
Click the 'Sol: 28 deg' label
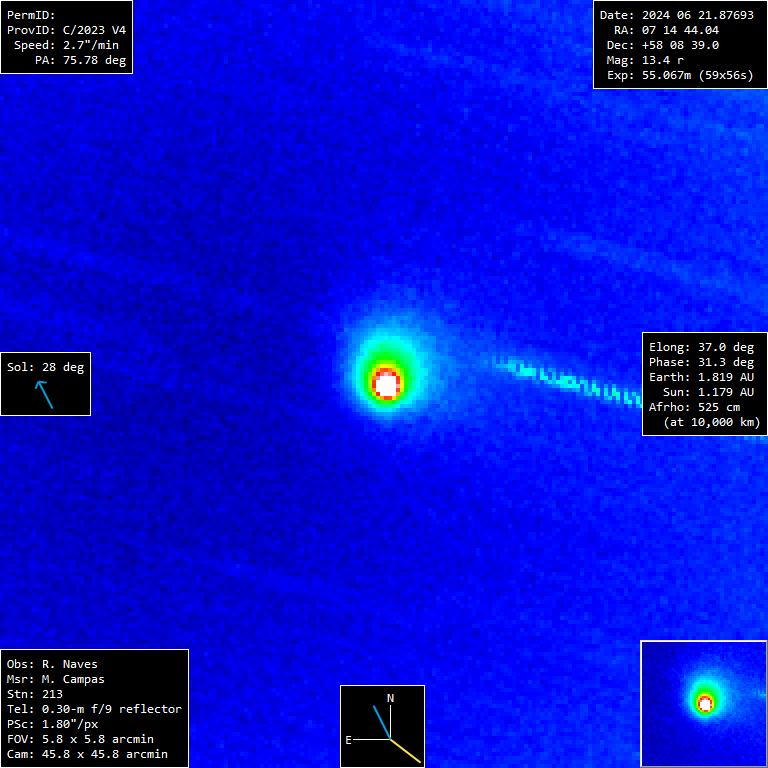point(45,367)
